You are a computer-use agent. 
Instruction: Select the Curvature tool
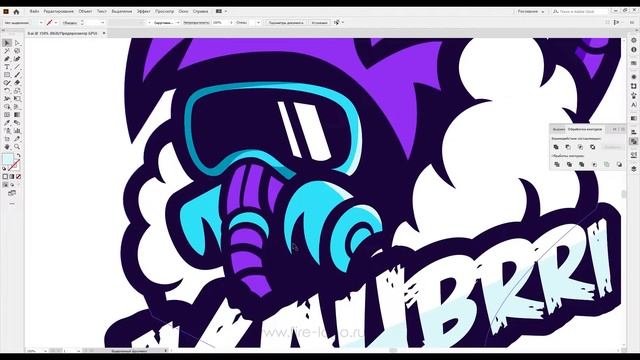pyautogui.click(x=17, y=59)
